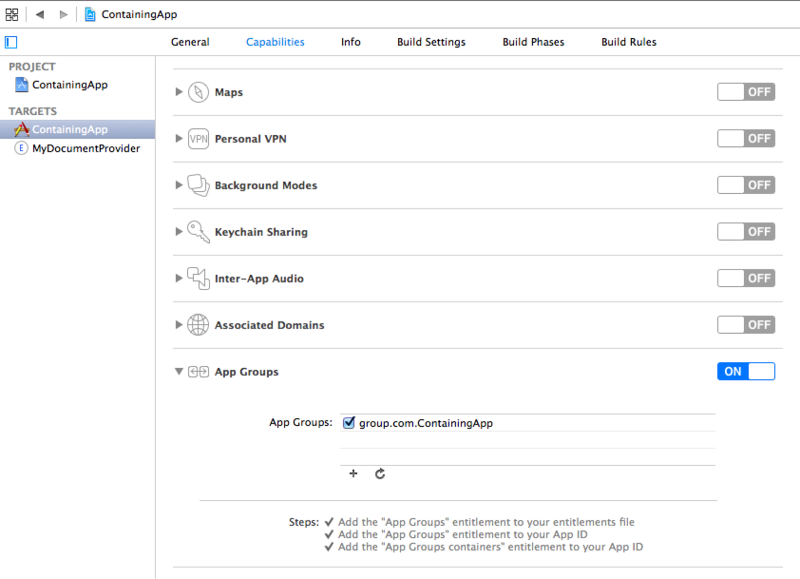800x579 pixels.
Task: Turn on the Inter-App Audio switch
Action: click(x=746, y=278)
